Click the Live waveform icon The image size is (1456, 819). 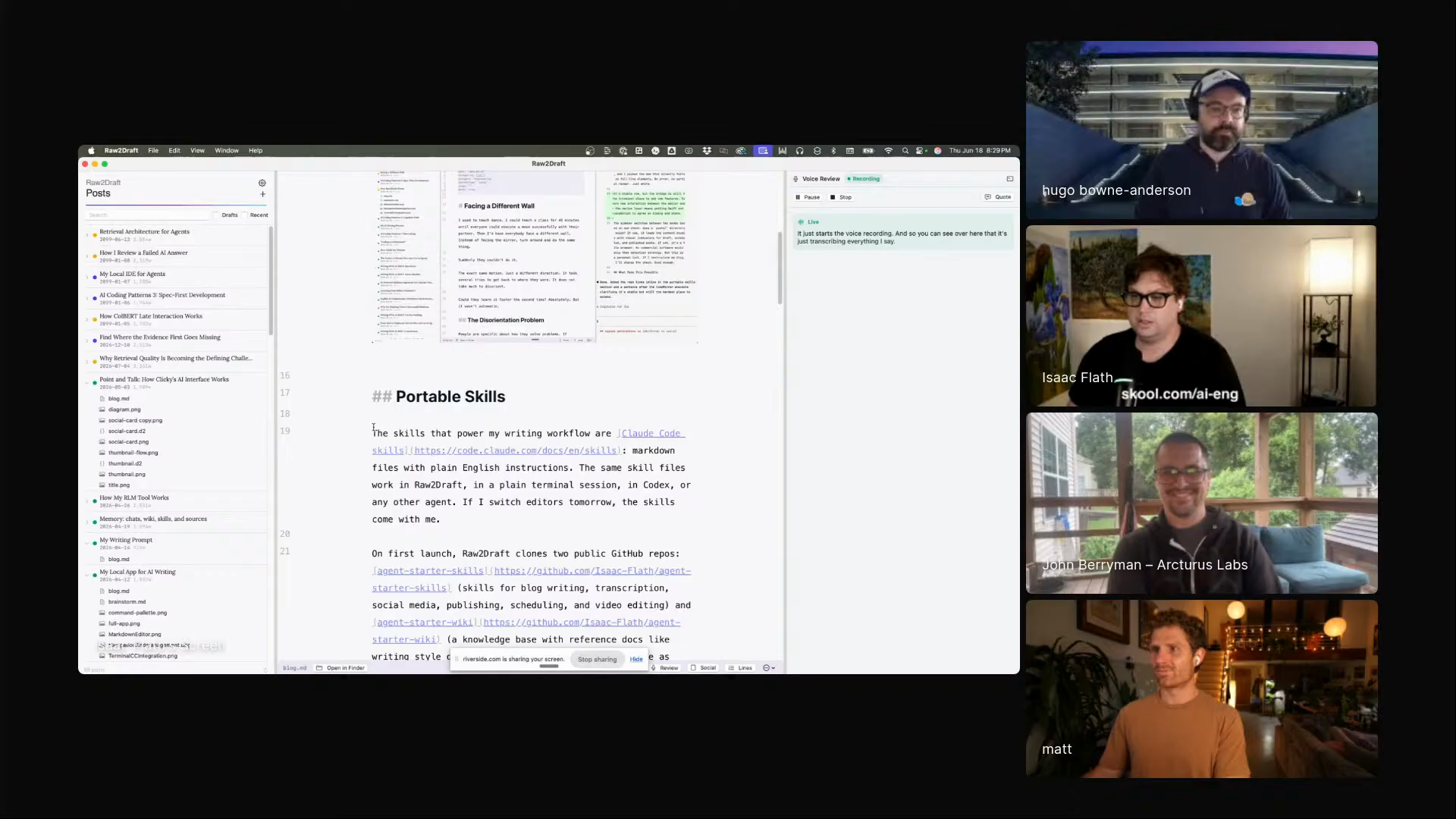(801, 222)
